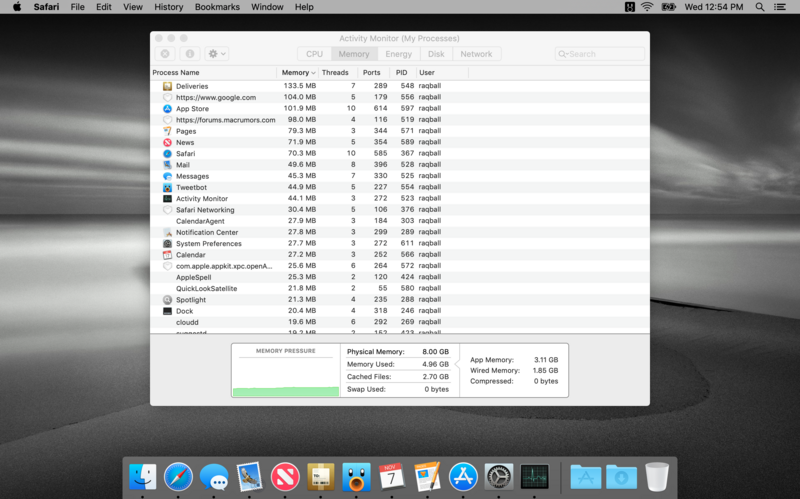Image resolution: width=800 pixels, height=499 pixels.
Task: Open the File menu
Action: (78, 7)
